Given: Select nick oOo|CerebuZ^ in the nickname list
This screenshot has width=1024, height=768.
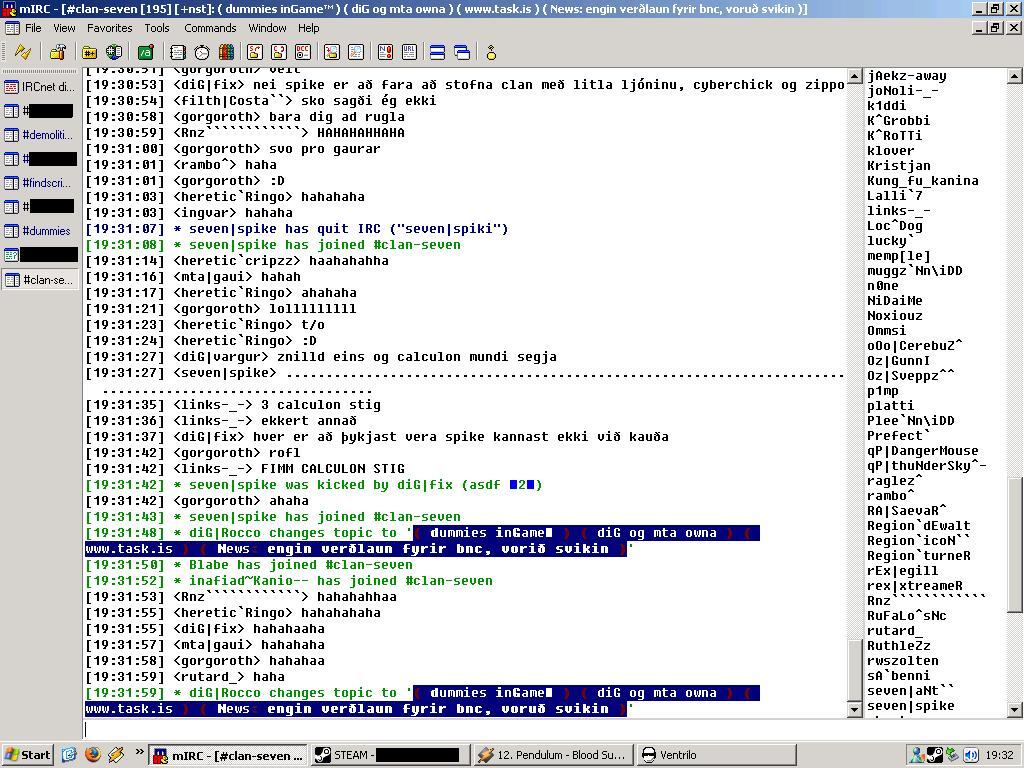Looking at the screenshot, I should click(x=914, y=345).
